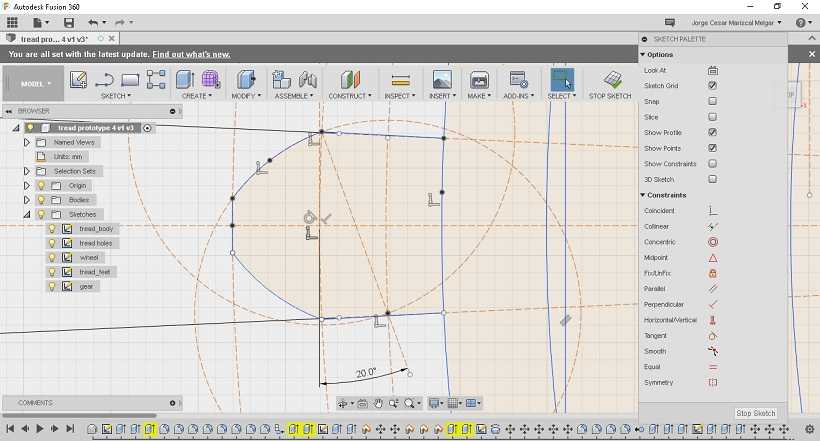The image size is (820, 441).
Task: Click the STOP SKETCH toolbar button
Action: [610, 84]
